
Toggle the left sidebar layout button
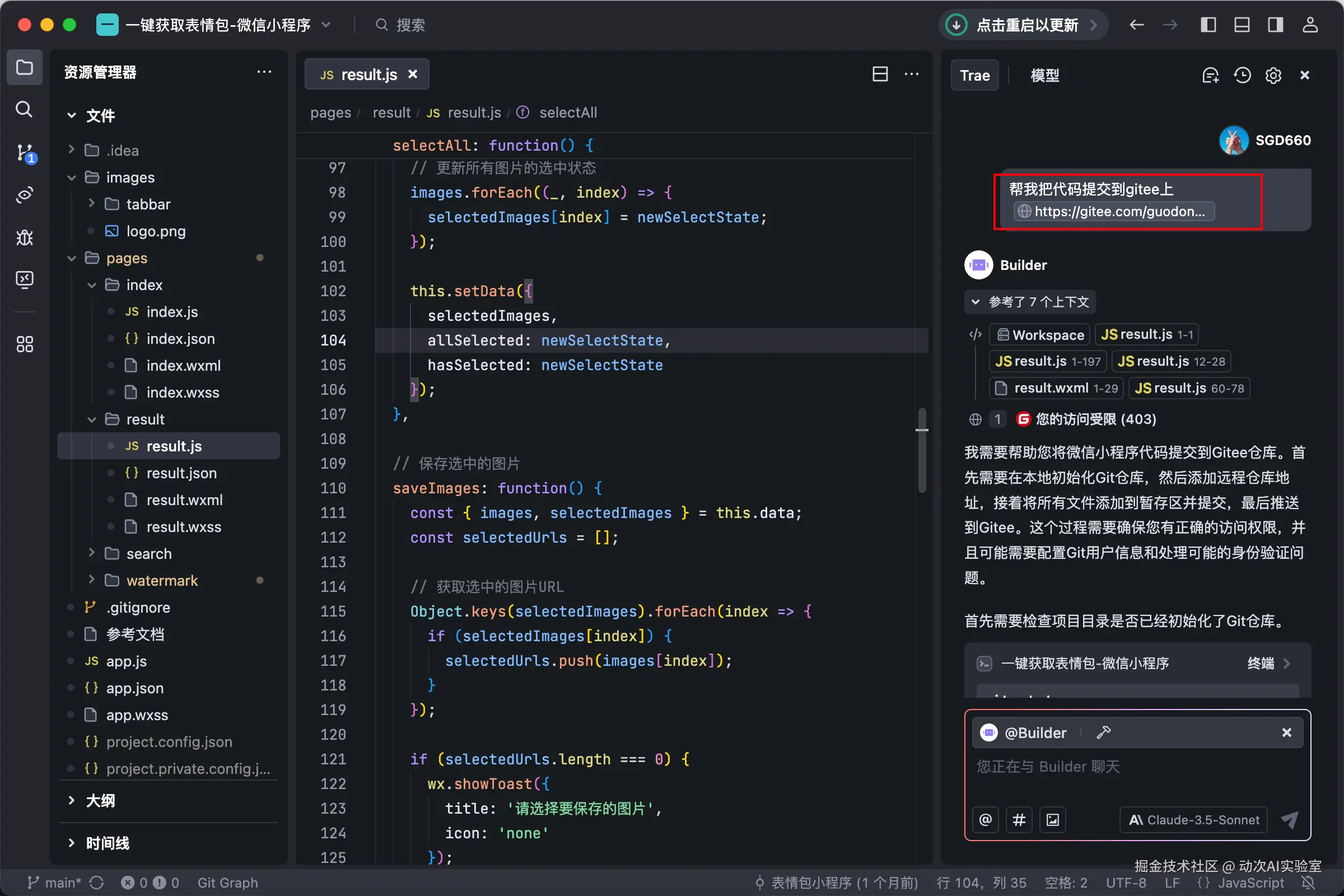tap(1208, 25)
